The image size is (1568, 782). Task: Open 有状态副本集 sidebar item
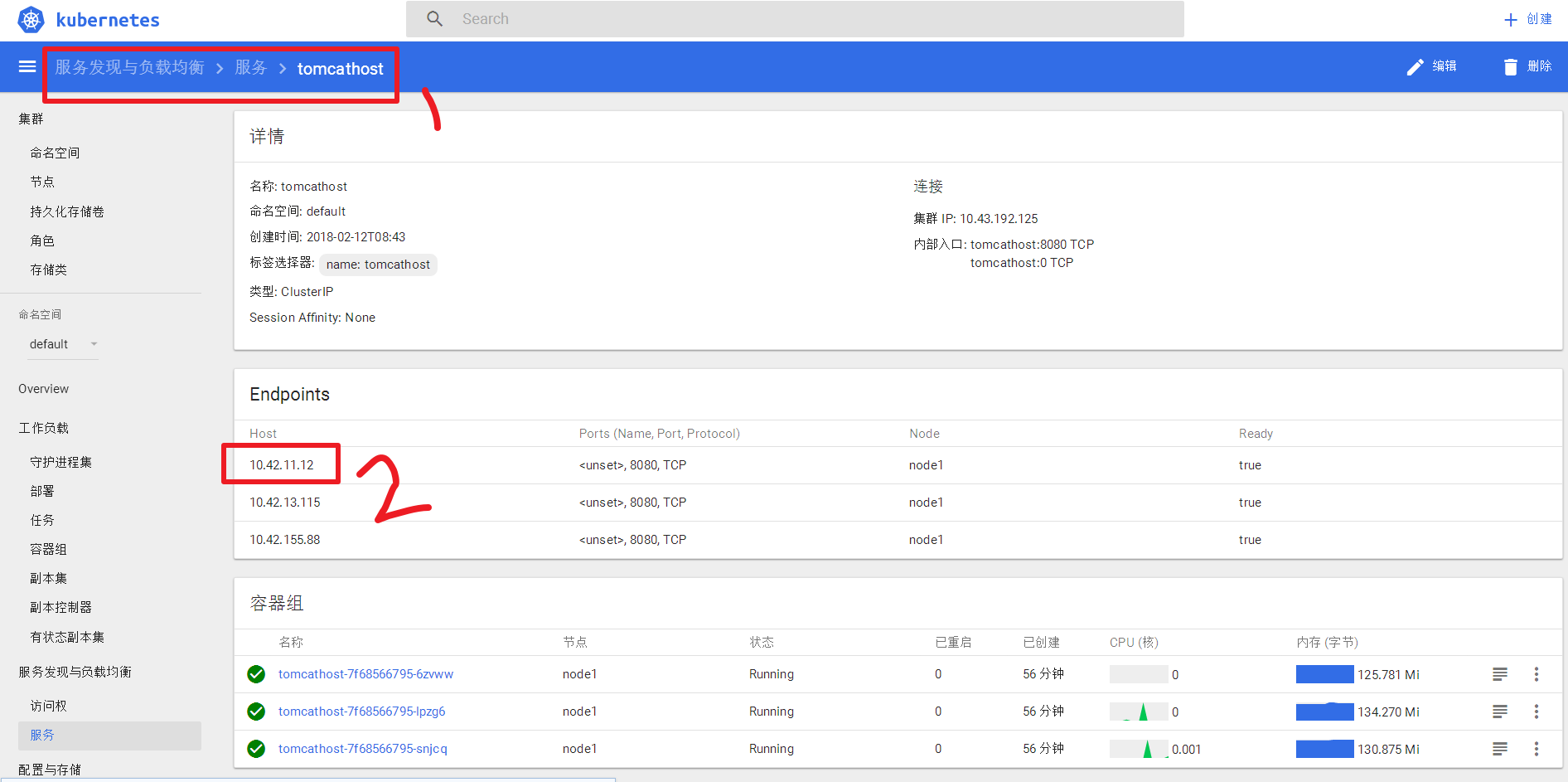click(x=67, y=638)
